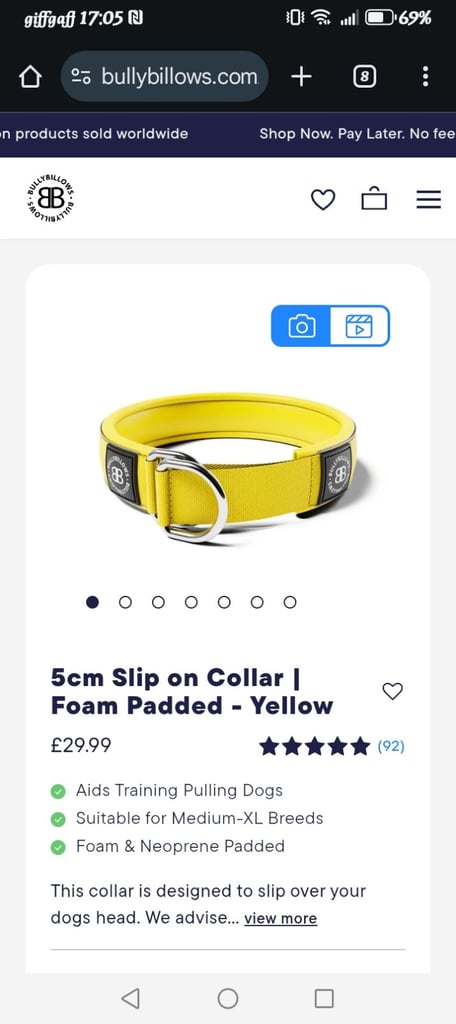Add the yellow collar to wishlist with heart icon
Screen dimensions: 456x1024
pos(393,691)
